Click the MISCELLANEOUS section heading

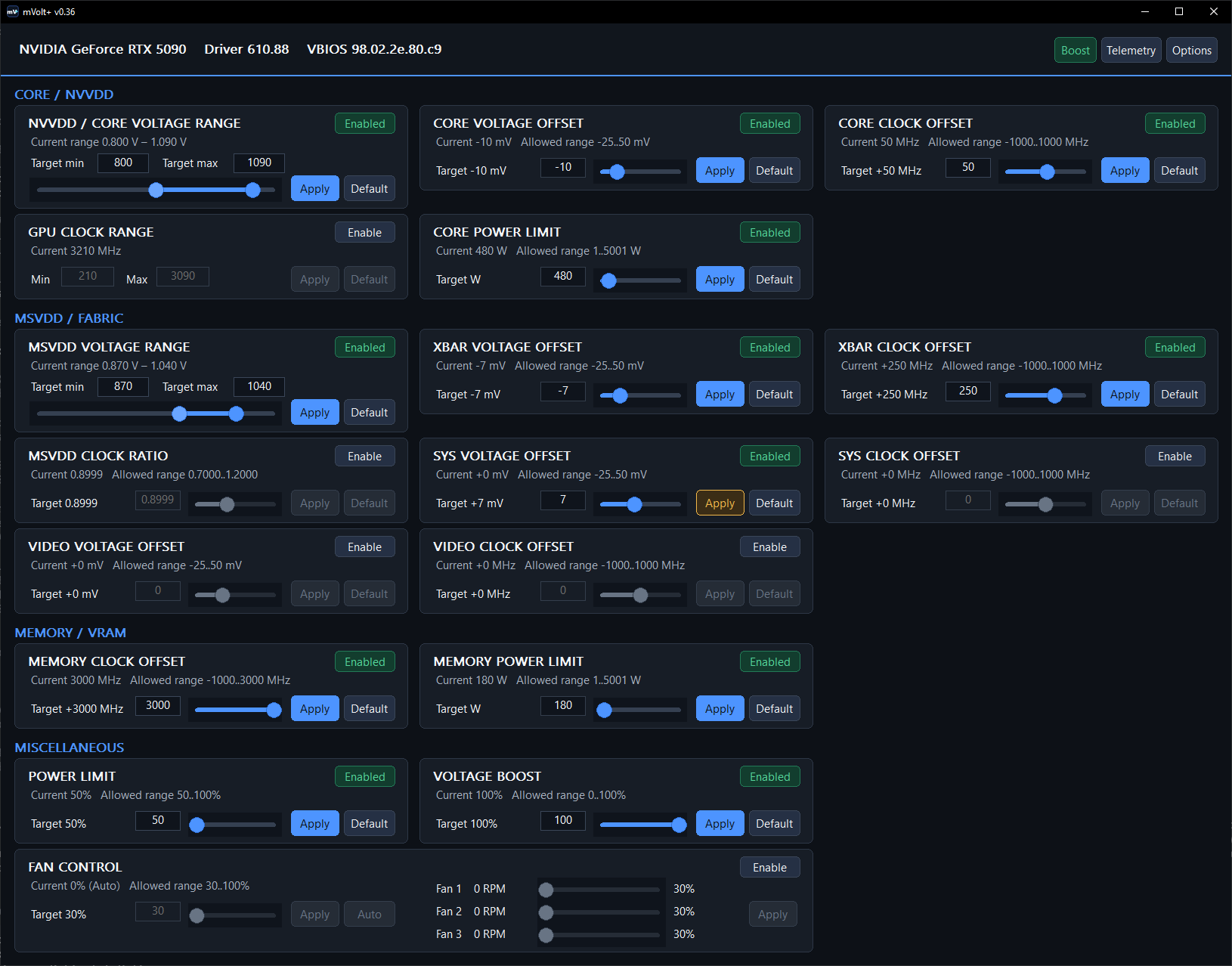pos(70,748)
